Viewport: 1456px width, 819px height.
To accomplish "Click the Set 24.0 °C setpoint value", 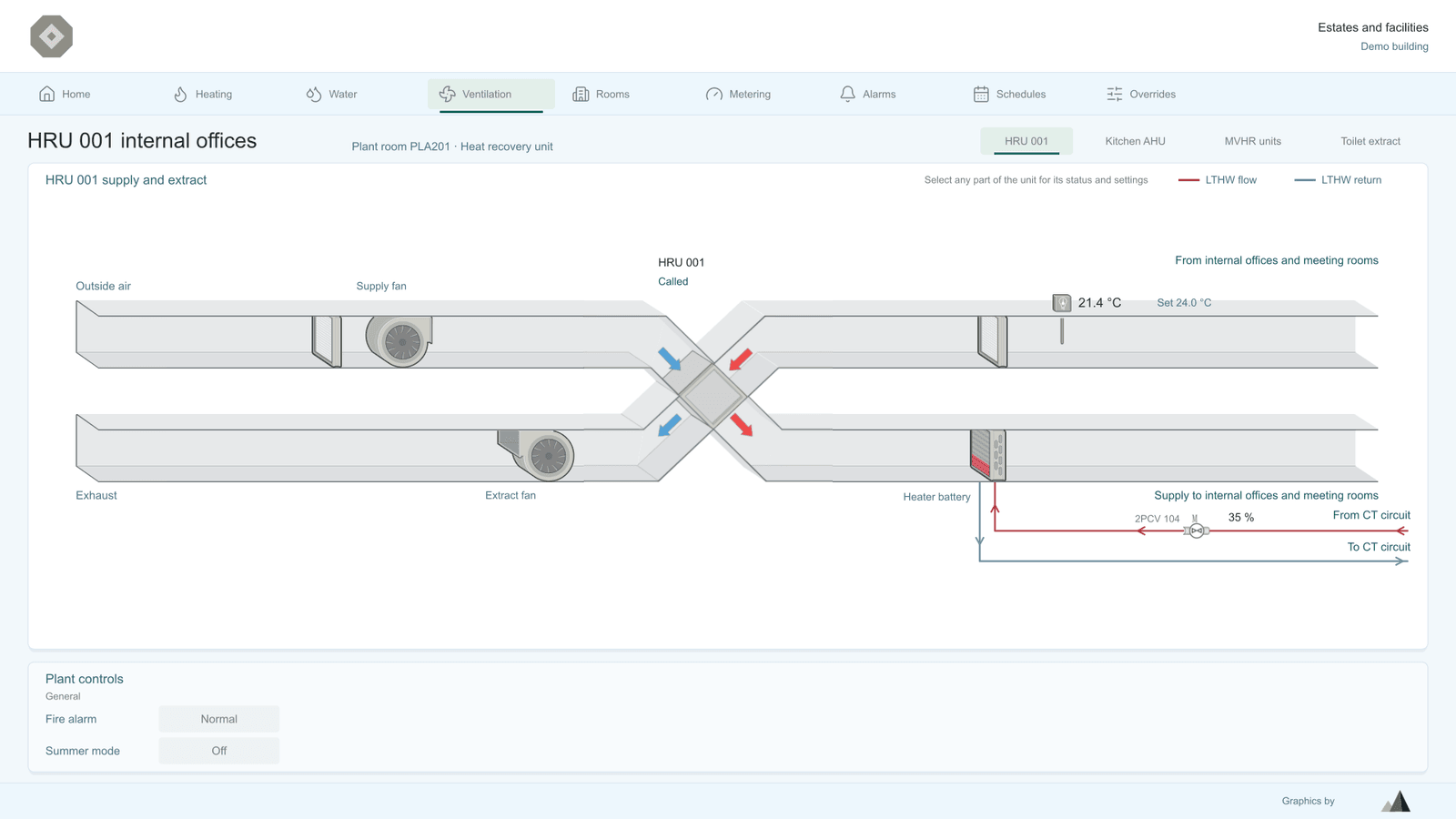I will tap(1184, 303).
